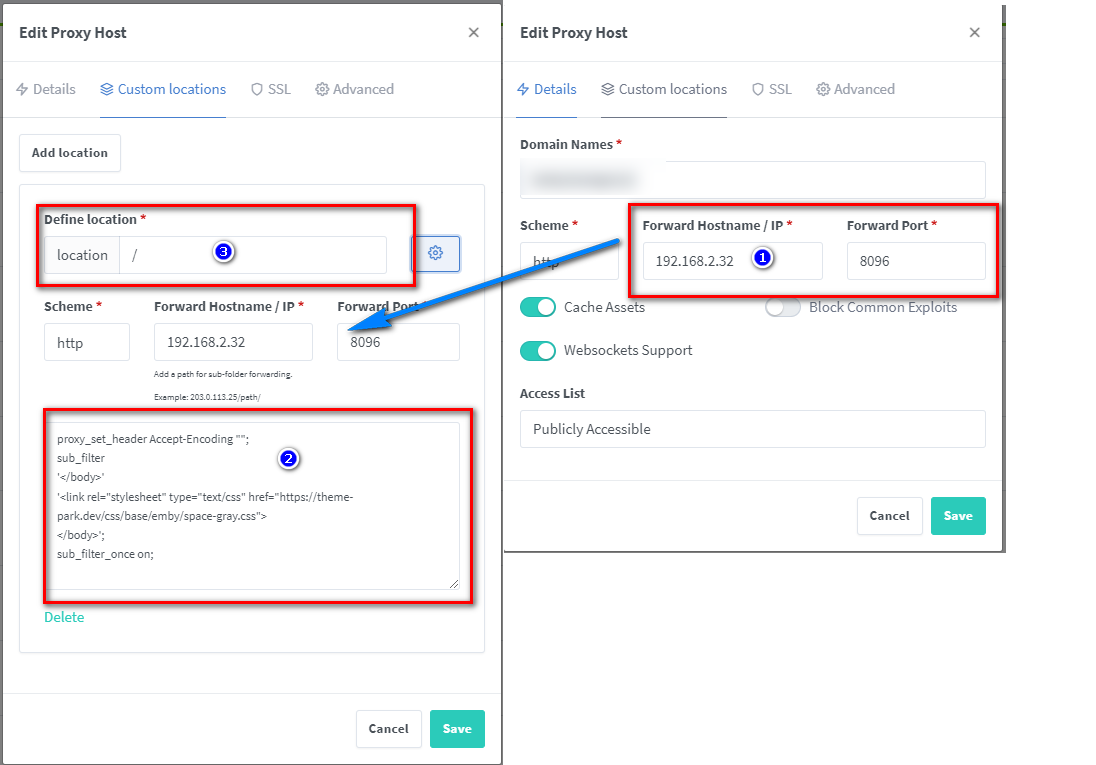Save the custom locations dialog

pyautogui.click(x=457, y=729)
